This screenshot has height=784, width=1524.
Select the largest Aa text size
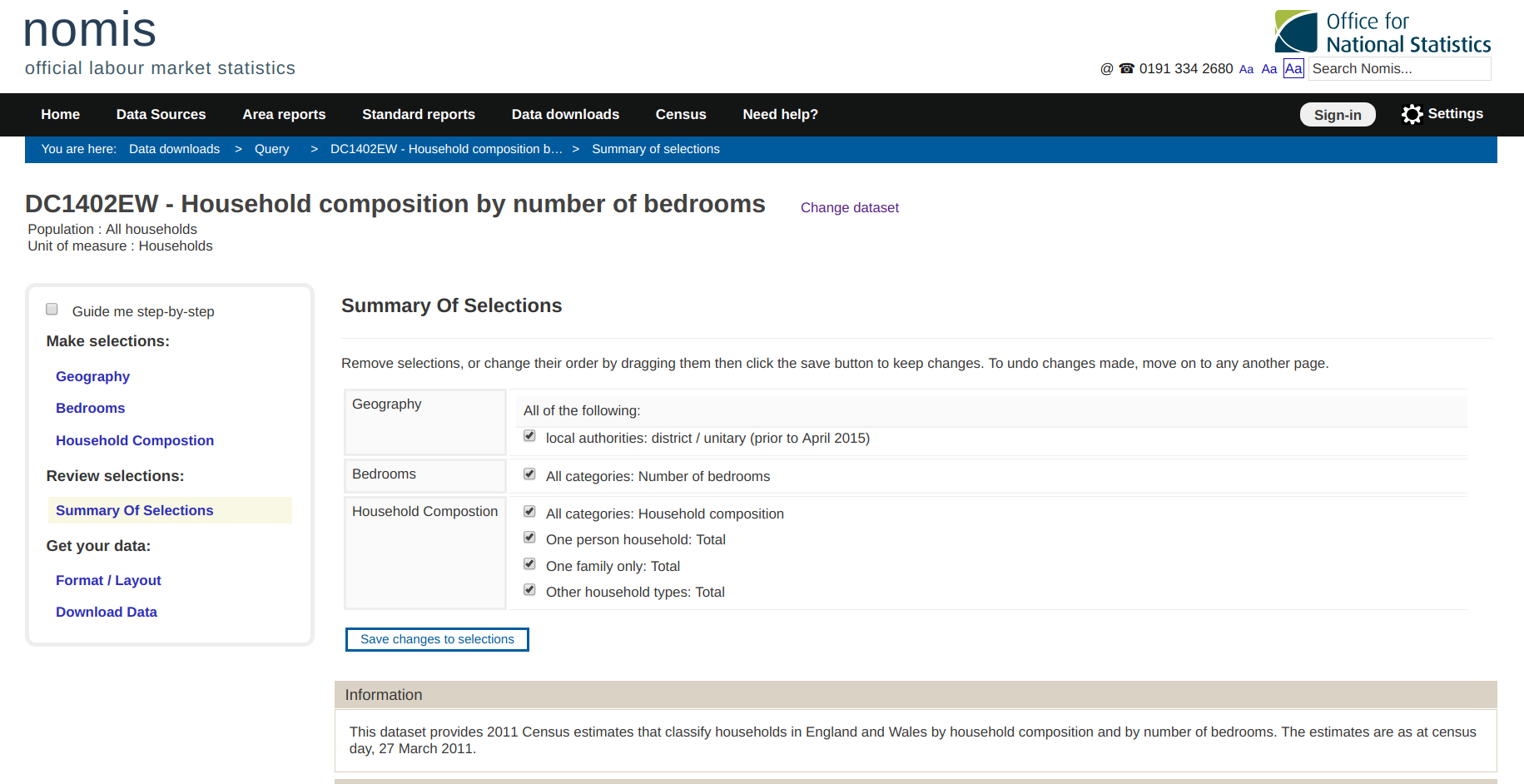pos(1293,68)
